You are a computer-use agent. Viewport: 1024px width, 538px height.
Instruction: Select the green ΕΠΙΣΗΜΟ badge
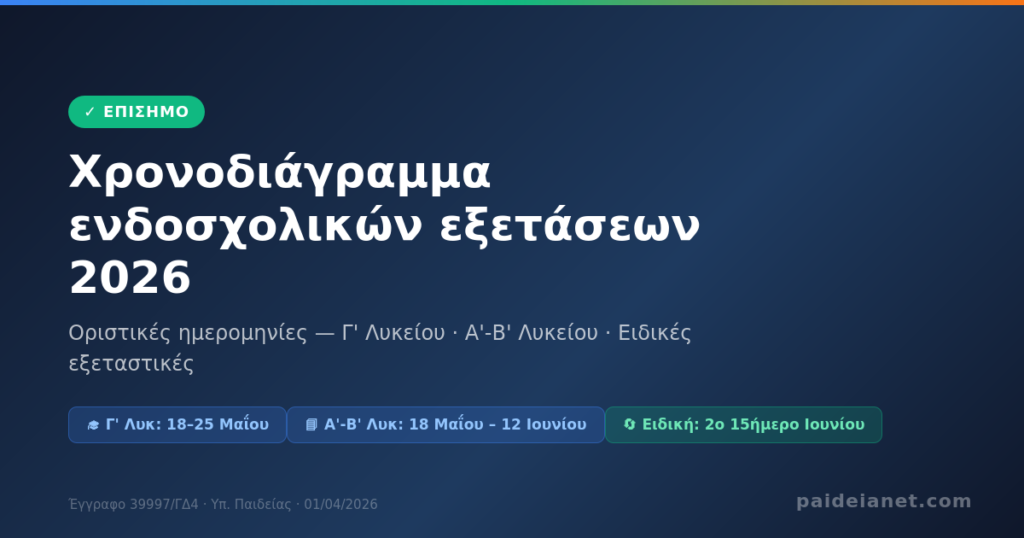click(136, 112)
